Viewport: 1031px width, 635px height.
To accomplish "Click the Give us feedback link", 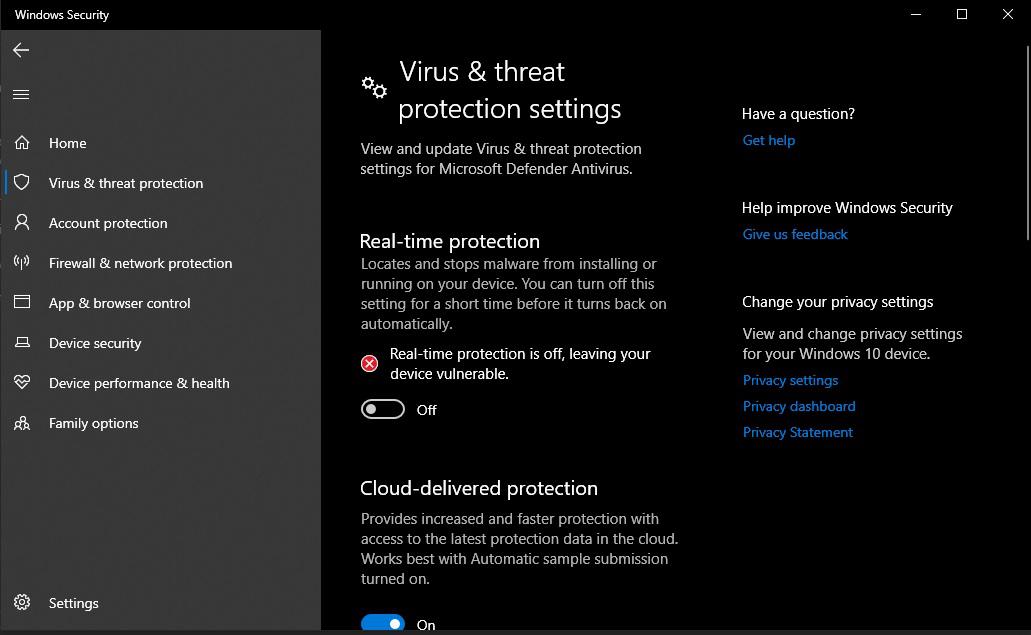I will [795, 234].
